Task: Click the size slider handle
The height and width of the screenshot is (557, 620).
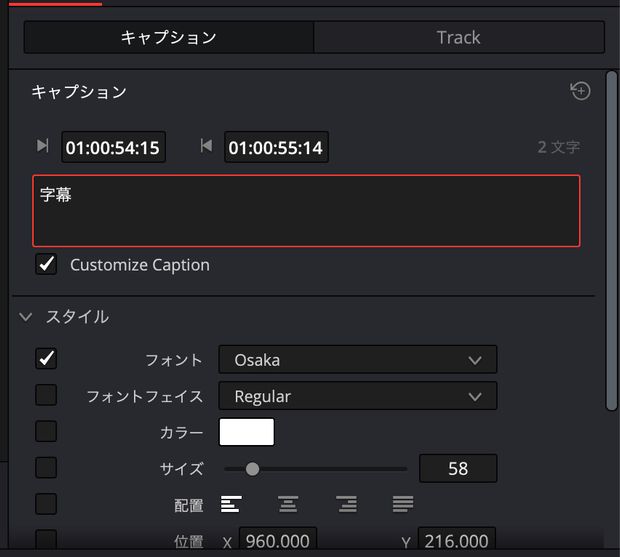Action: point(252,469)
